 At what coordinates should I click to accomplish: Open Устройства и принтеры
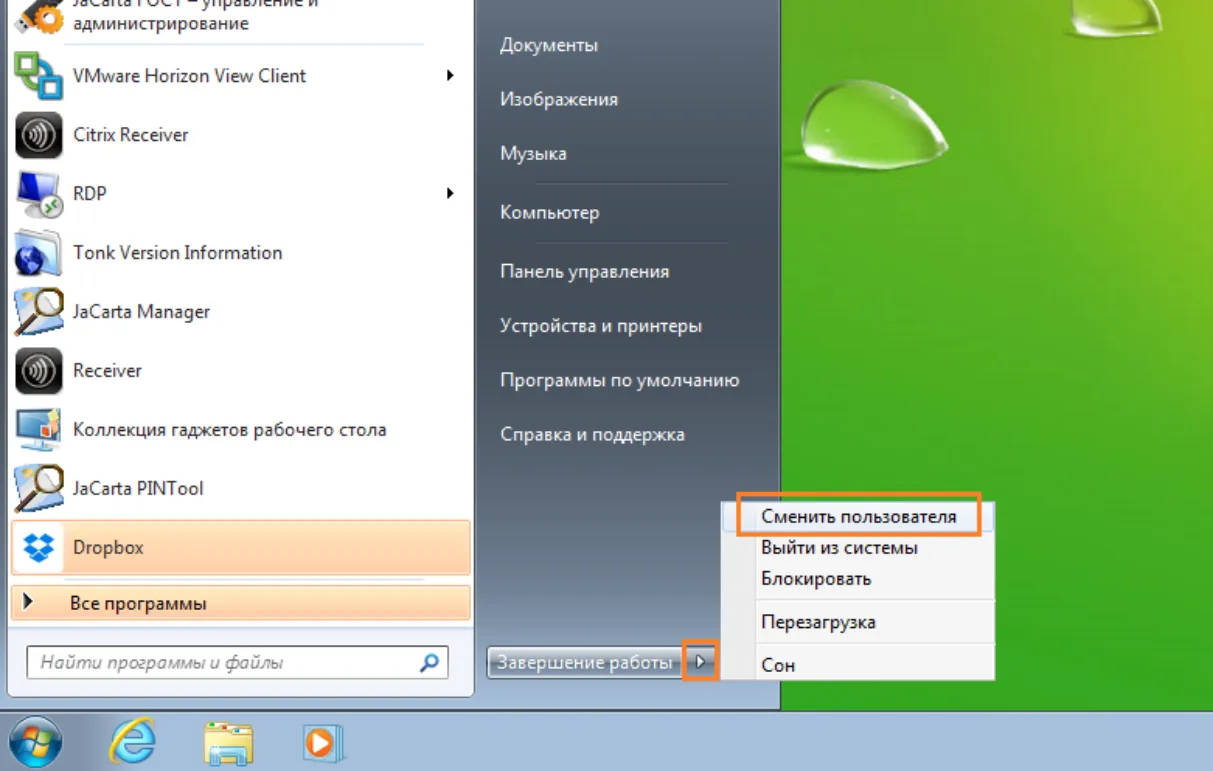[x=601, y=326]
